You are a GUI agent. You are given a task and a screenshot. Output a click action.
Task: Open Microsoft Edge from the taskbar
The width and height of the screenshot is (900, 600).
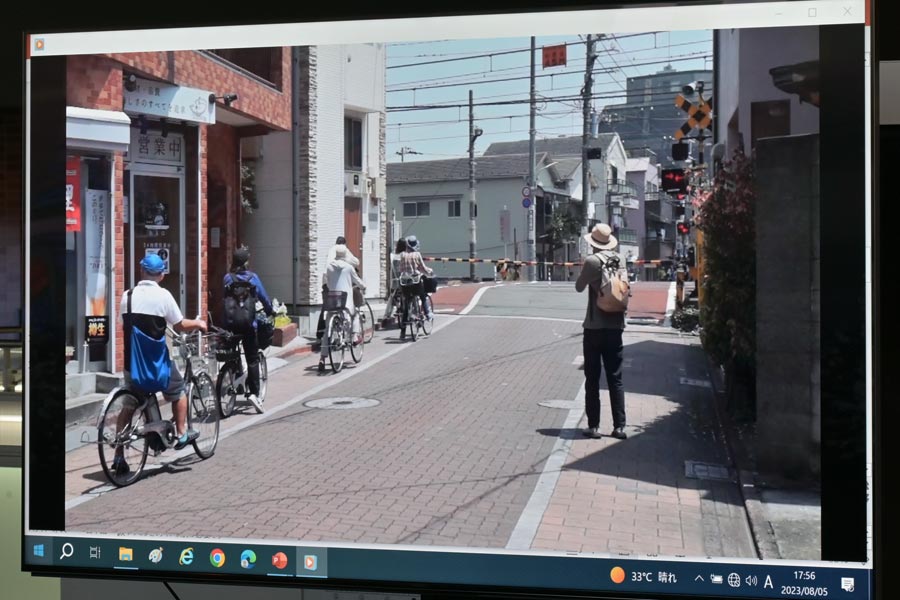[x=248, y=559]
